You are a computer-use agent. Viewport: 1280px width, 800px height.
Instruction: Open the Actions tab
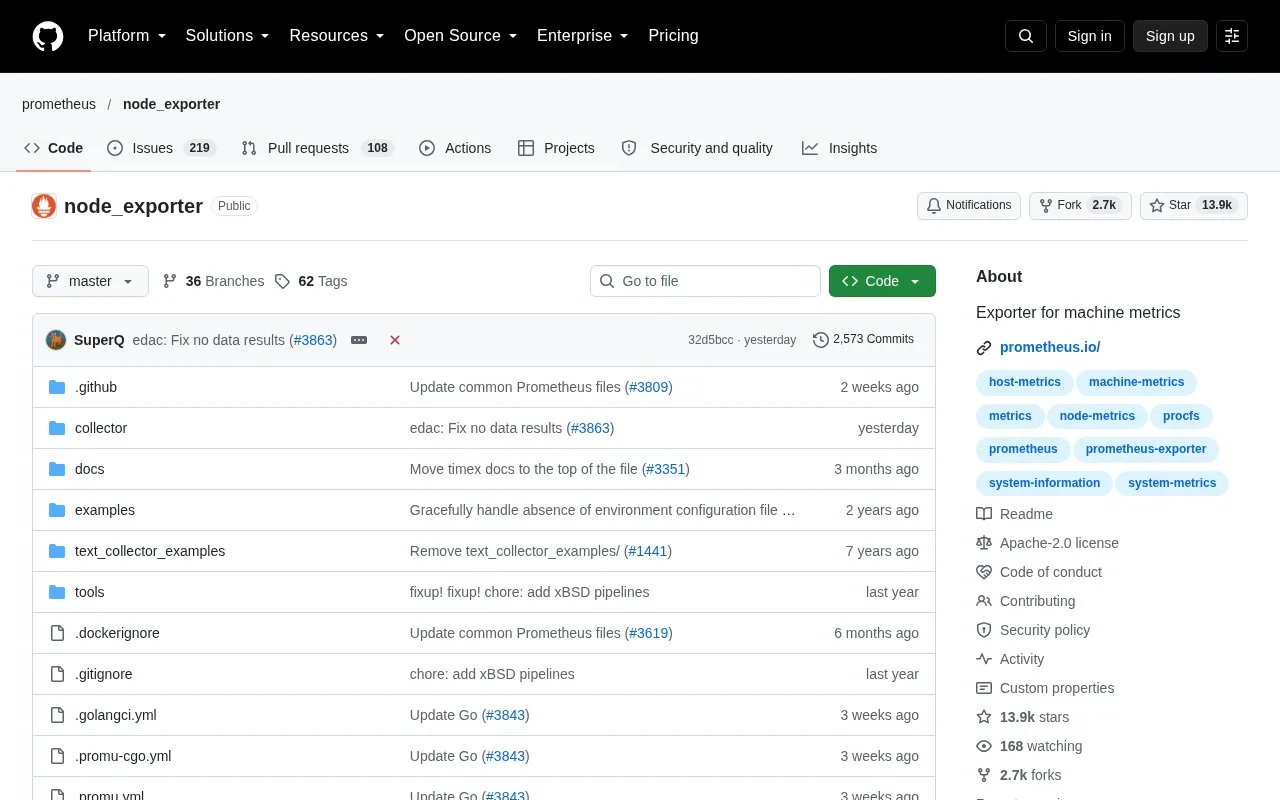coord(455,148)
